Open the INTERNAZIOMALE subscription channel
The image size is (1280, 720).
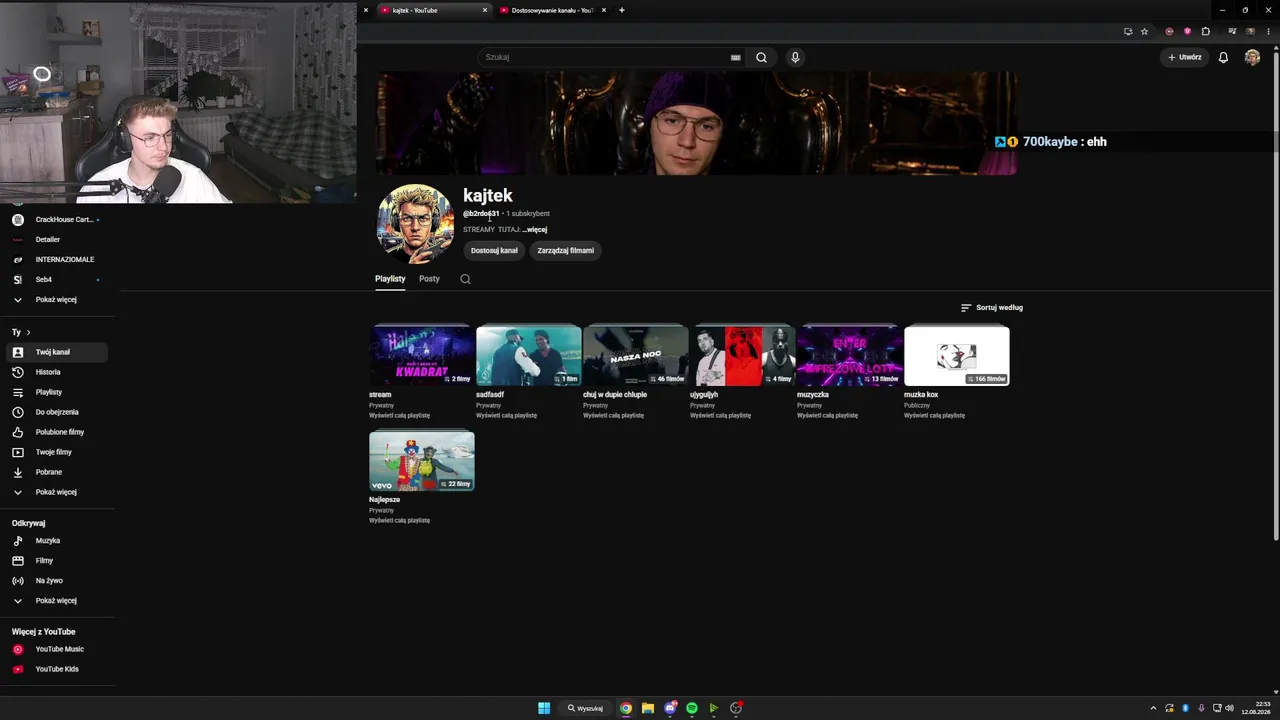[x=57, y=260]
